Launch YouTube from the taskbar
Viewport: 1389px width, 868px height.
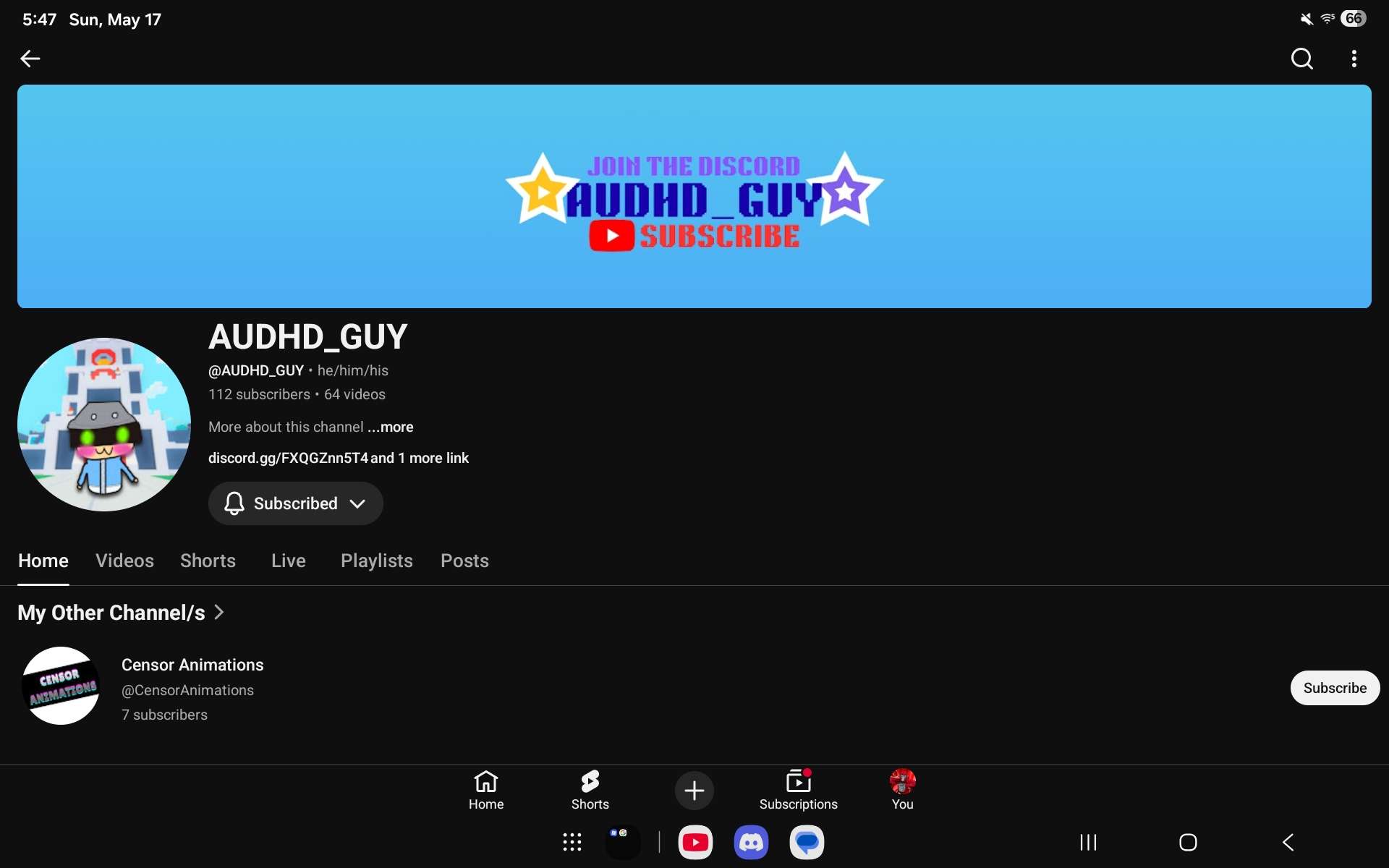point(695,842)
